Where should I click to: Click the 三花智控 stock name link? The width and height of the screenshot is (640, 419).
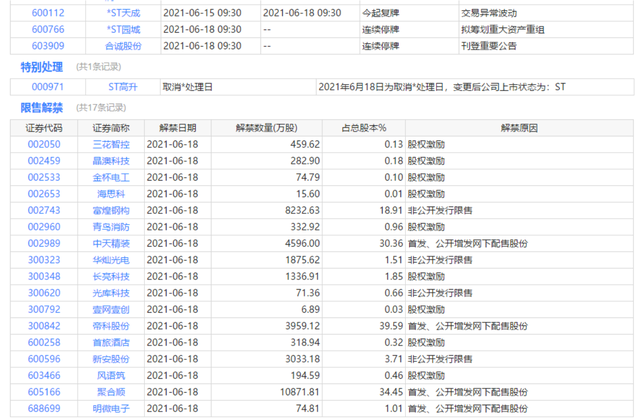pyautogui.click(x=111, y=144)
